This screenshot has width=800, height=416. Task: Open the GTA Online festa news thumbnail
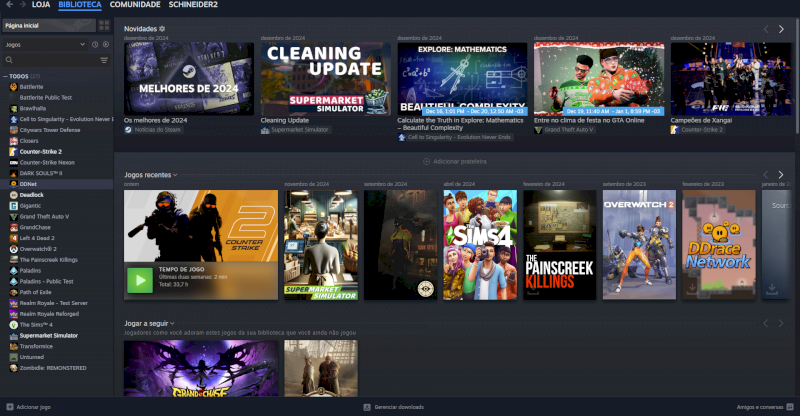pyautogui.click(x=599, y=79)
